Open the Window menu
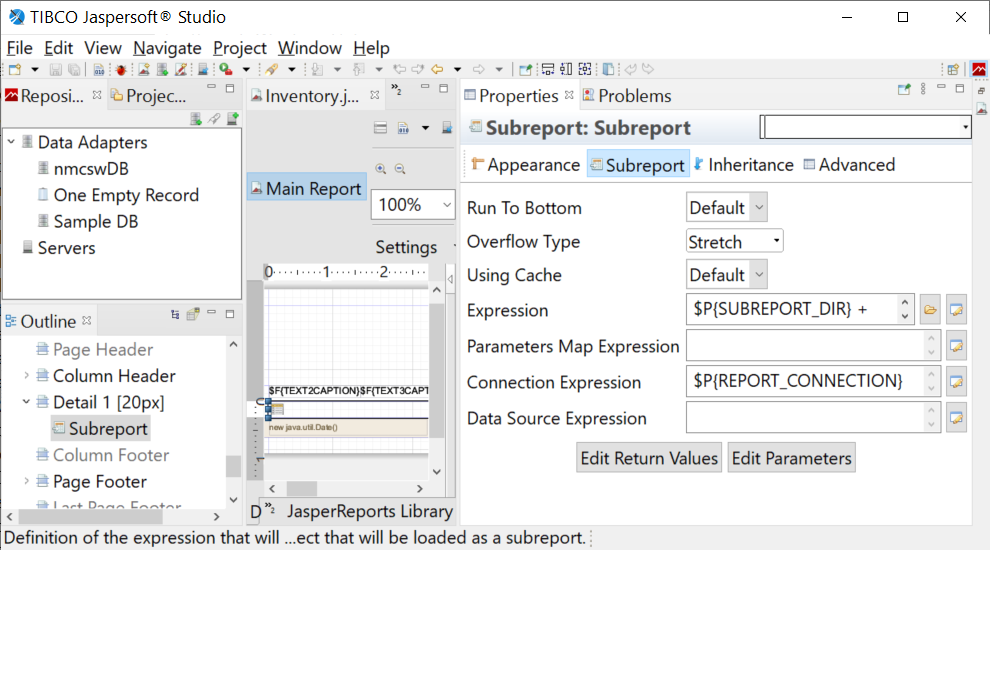The image size is (990, 673). click(310, 48)
